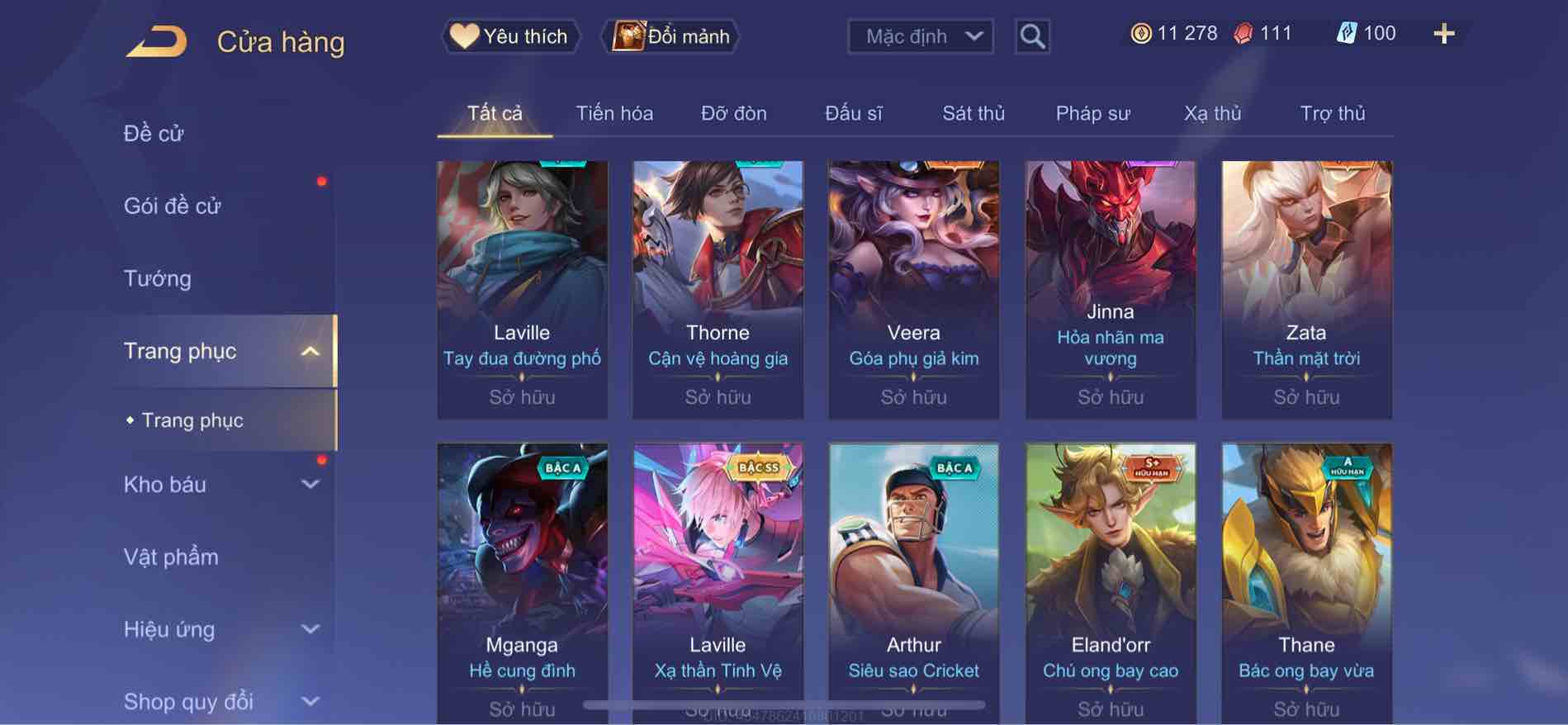This screenshot has height=725, width=1568.
Task: Switch to the Pháp sư tab
Action: pyautogui.click(x=1092, y=113)
